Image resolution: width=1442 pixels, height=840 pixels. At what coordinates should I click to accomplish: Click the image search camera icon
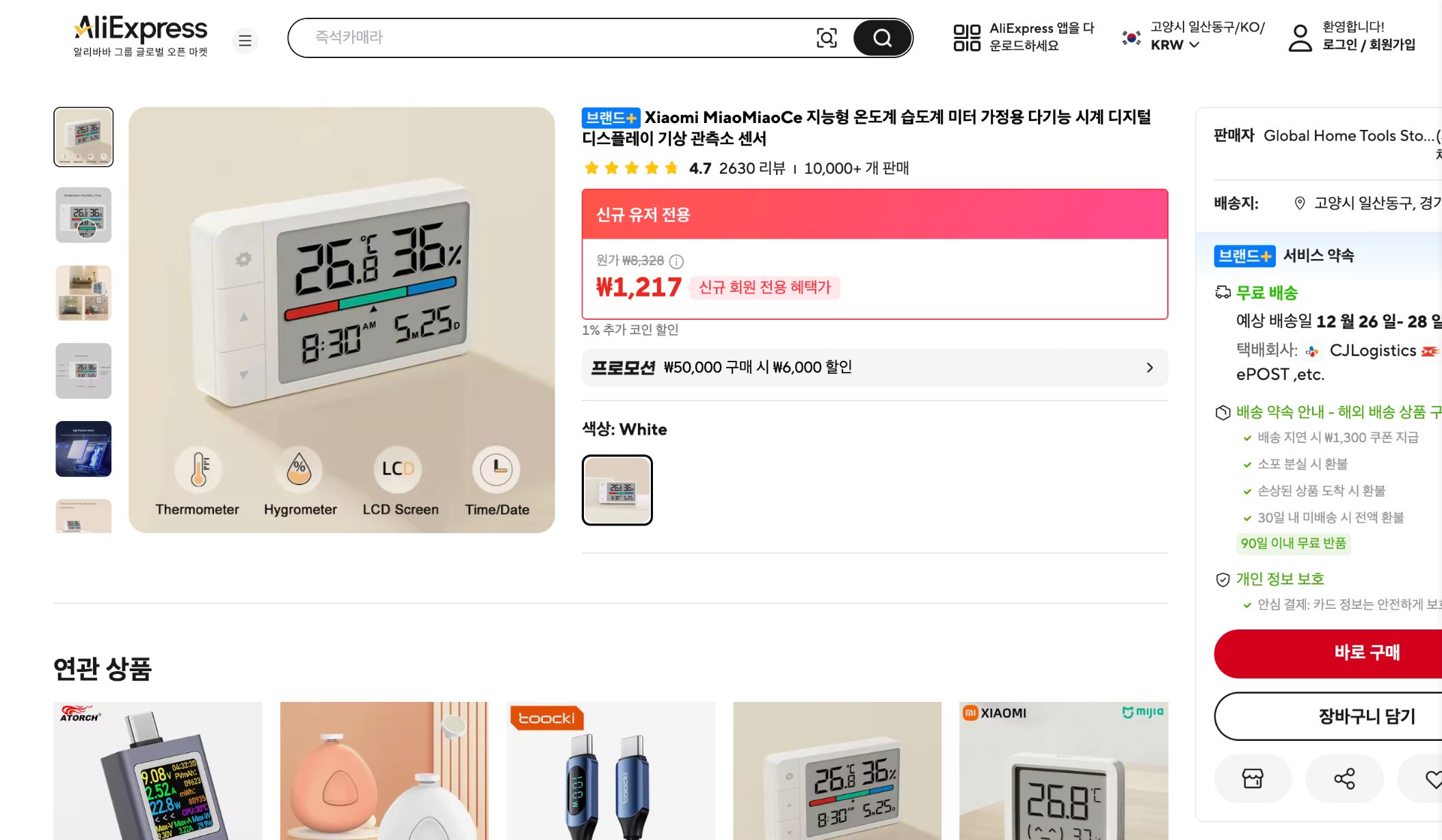(x=826, y=38)
